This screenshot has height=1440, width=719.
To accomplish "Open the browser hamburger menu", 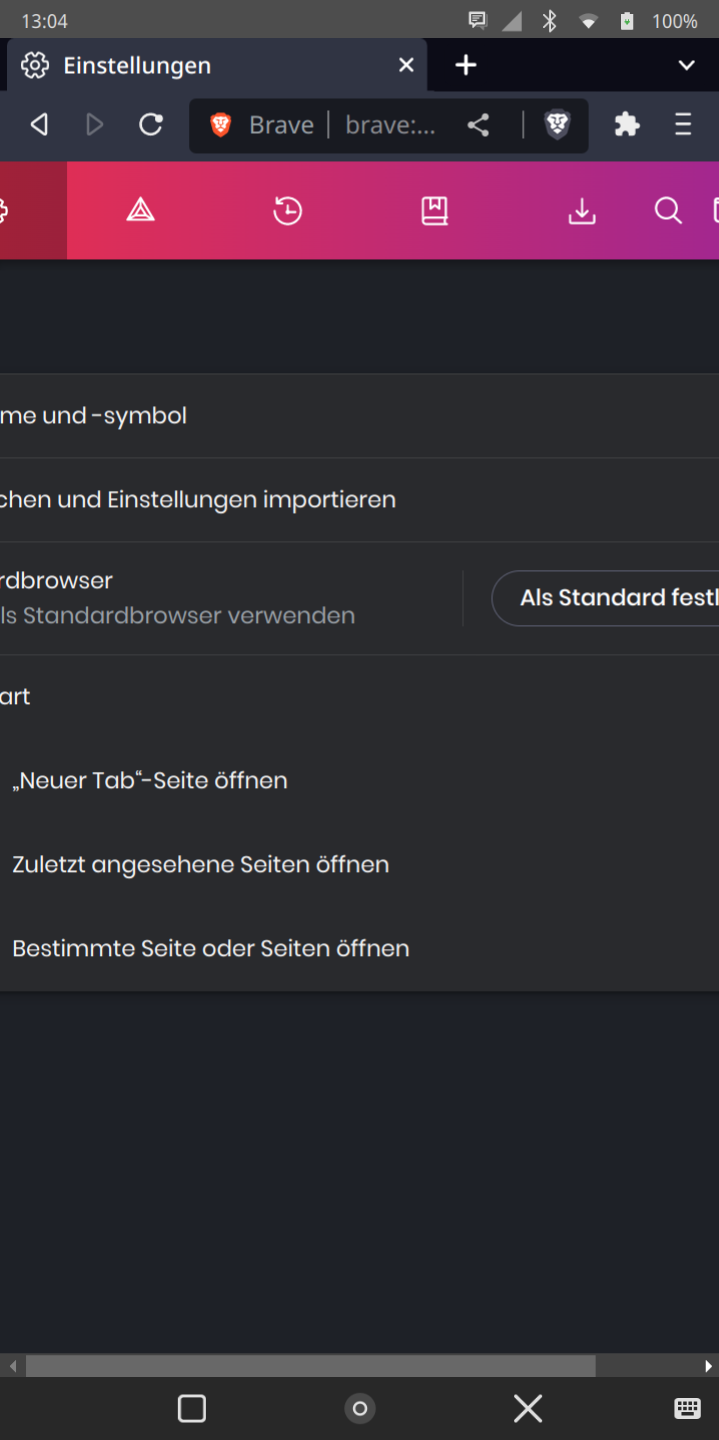I will (x=682, y=125).
